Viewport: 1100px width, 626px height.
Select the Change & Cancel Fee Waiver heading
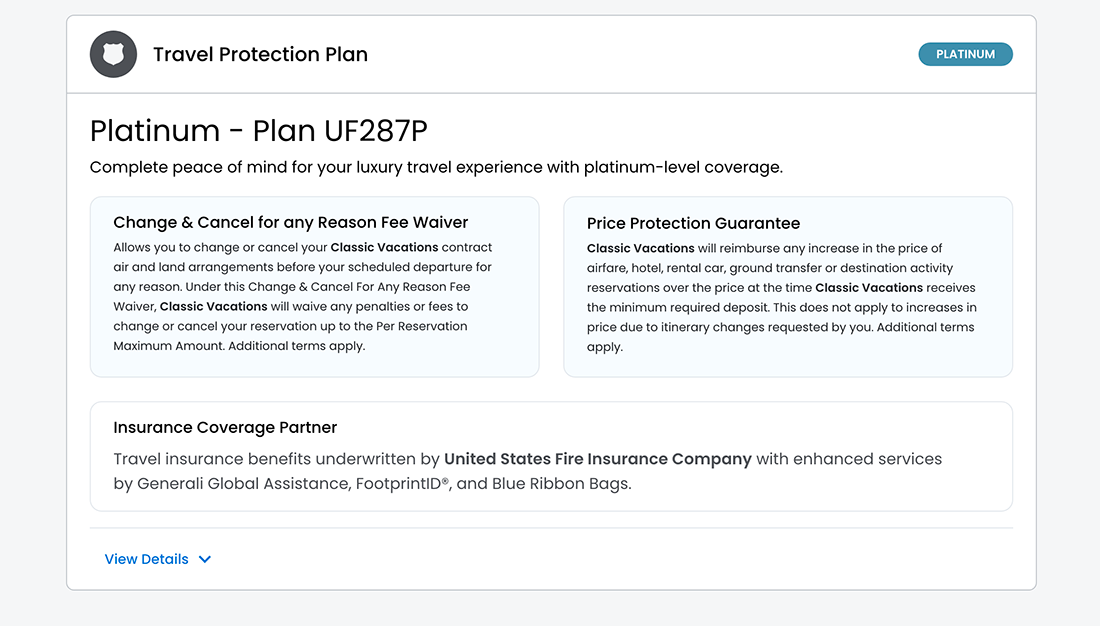pyautogui.click(x=290, y=222)
